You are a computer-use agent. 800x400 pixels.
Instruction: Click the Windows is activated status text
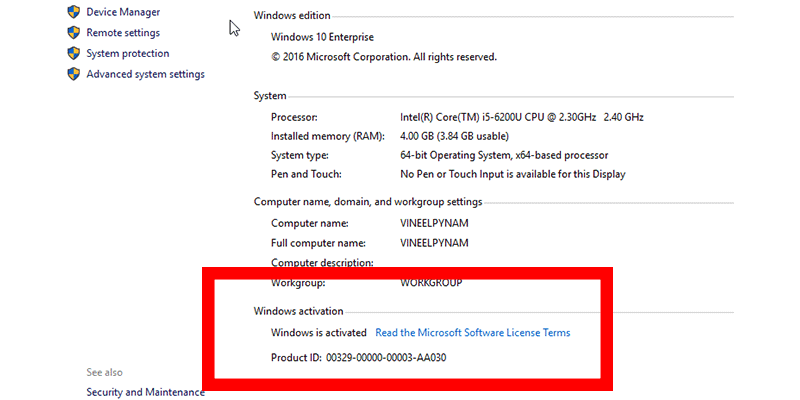tap(319, 332)
